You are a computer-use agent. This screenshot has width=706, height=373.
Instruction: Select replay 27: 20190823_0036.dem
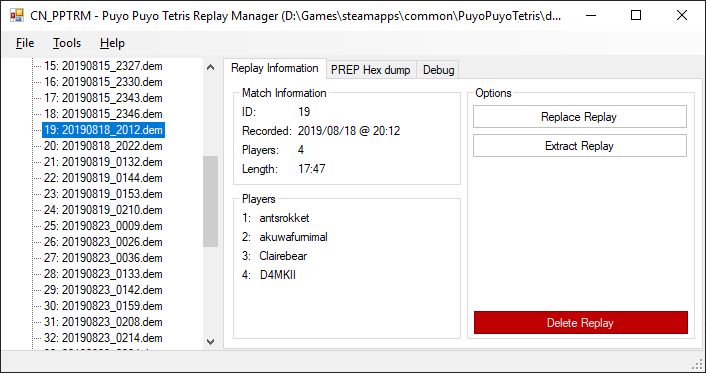(x=103, y=258)
